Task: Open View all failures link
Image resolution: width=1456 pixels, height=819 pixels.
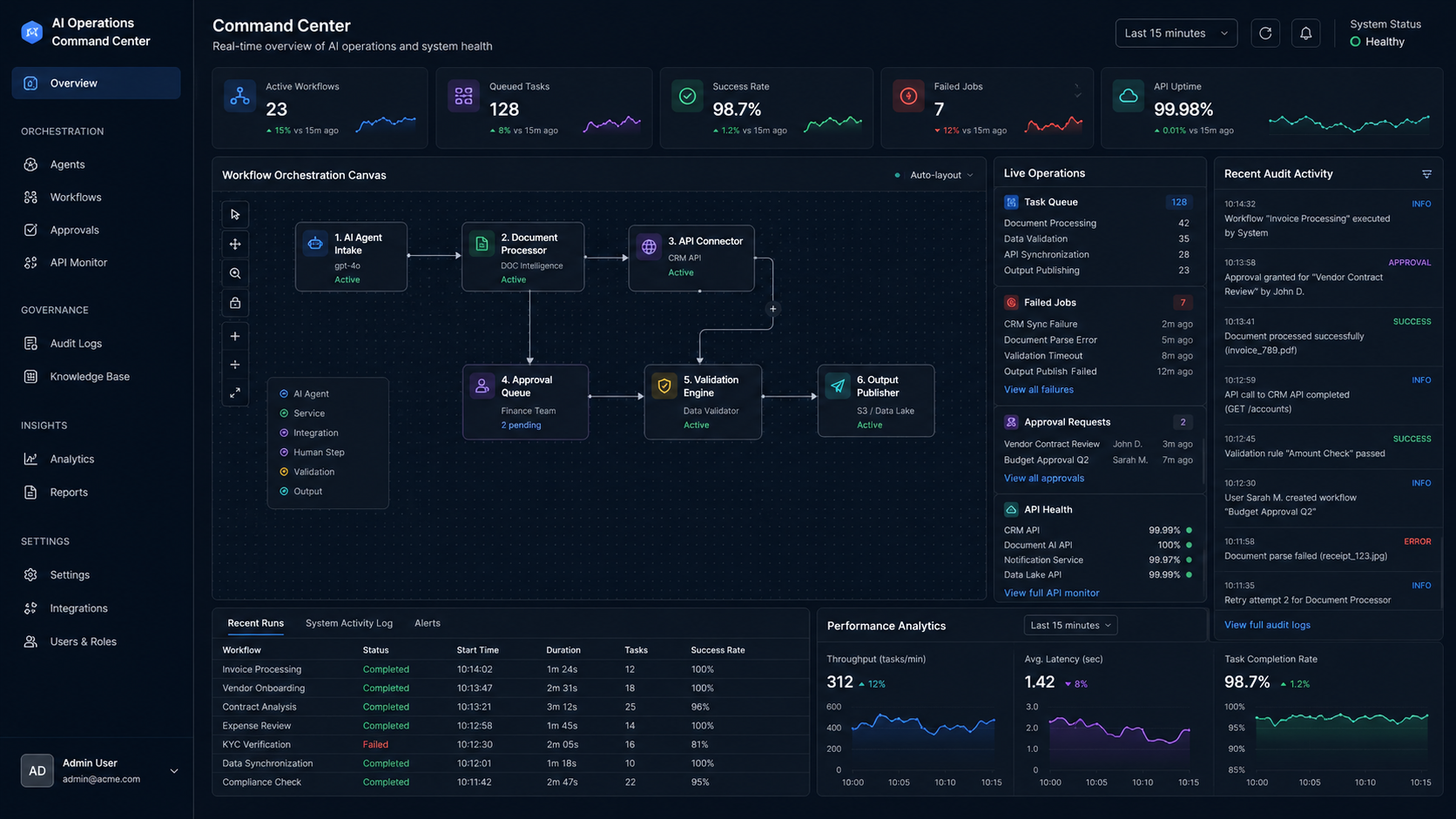Action: coord(1039,390)
